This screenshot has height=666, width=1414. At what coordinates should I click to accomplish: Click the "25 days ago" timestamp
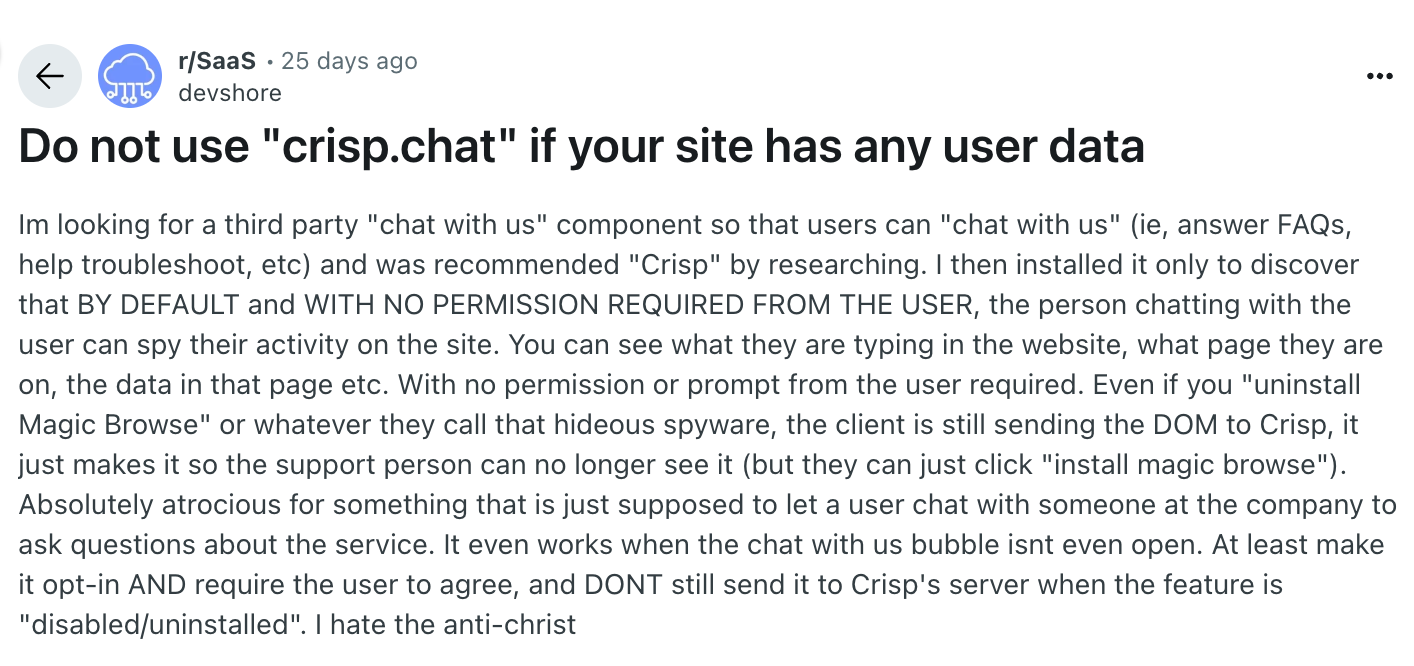tap(349, 61)
